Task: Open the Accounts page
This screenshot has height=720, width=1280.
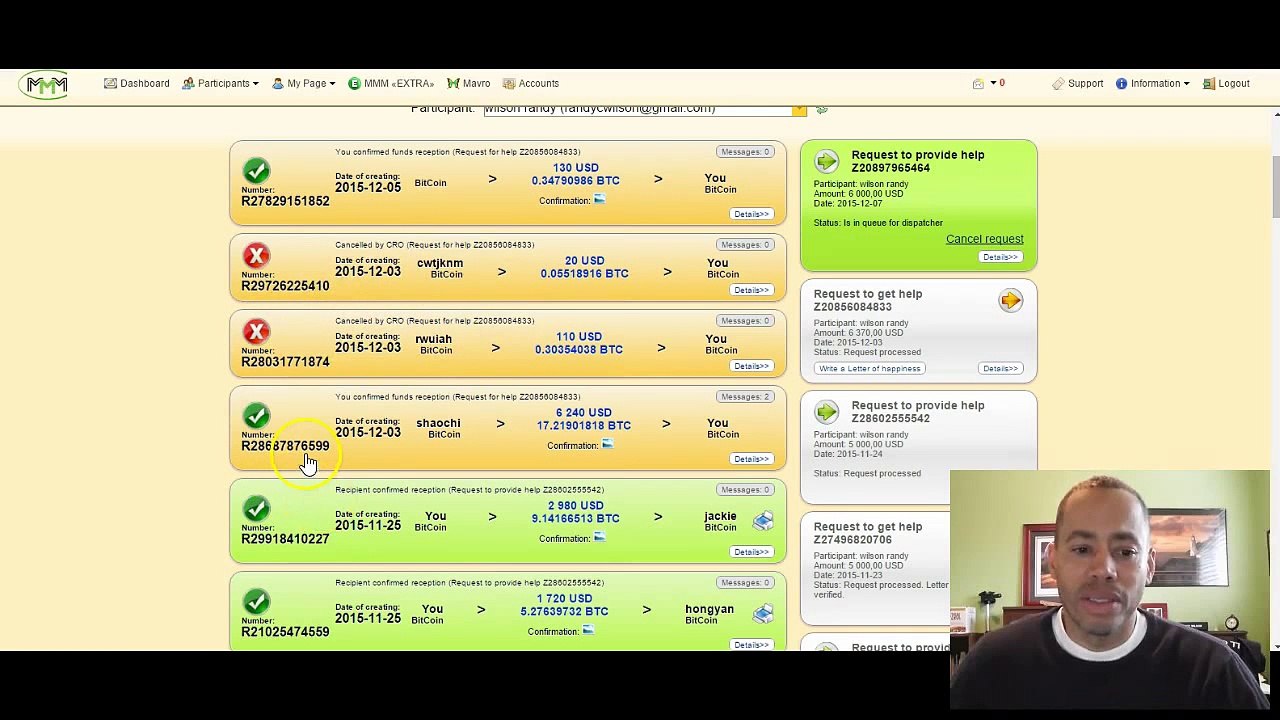Action: pos(531,84)
